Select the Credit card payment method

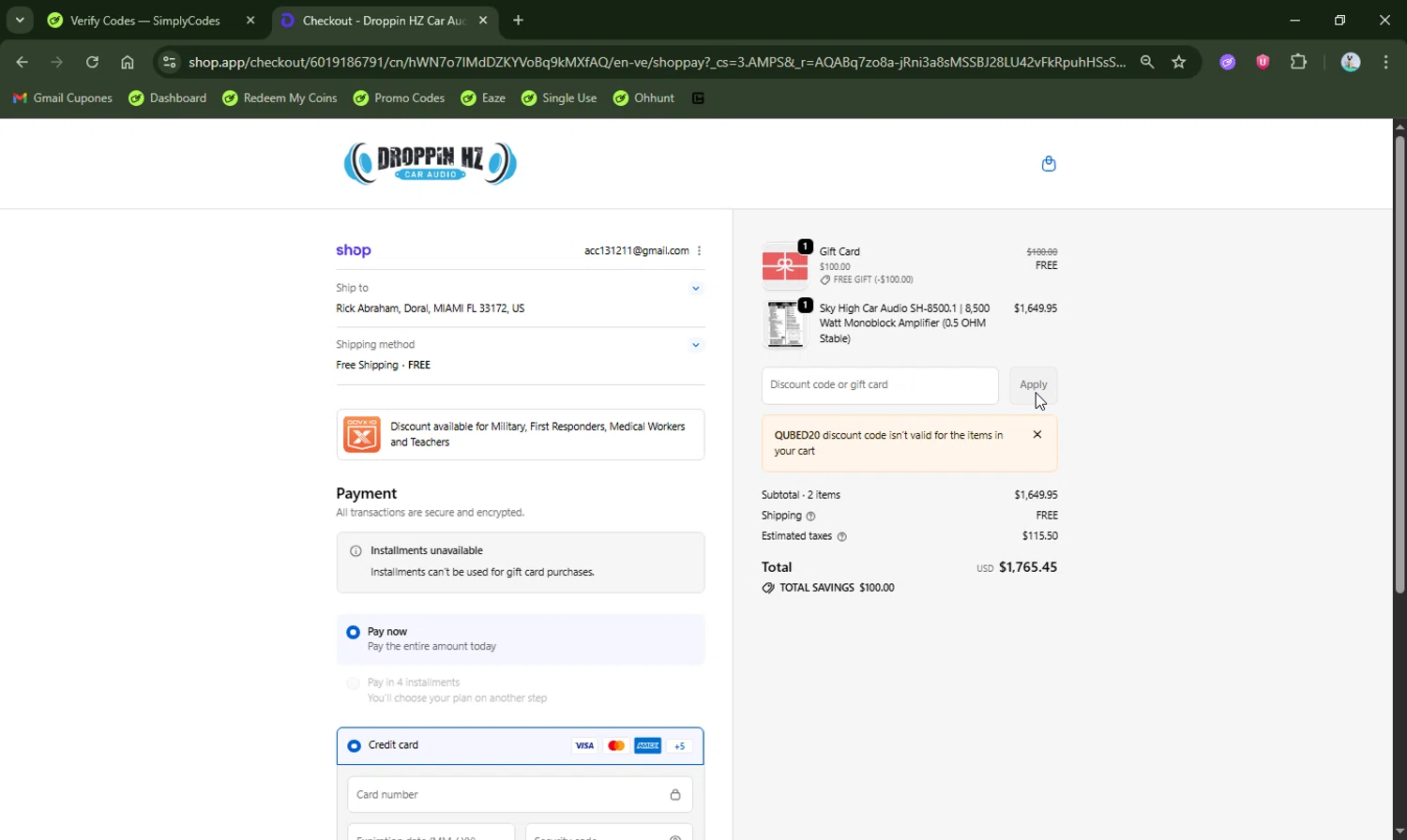[x=354, y=746]
